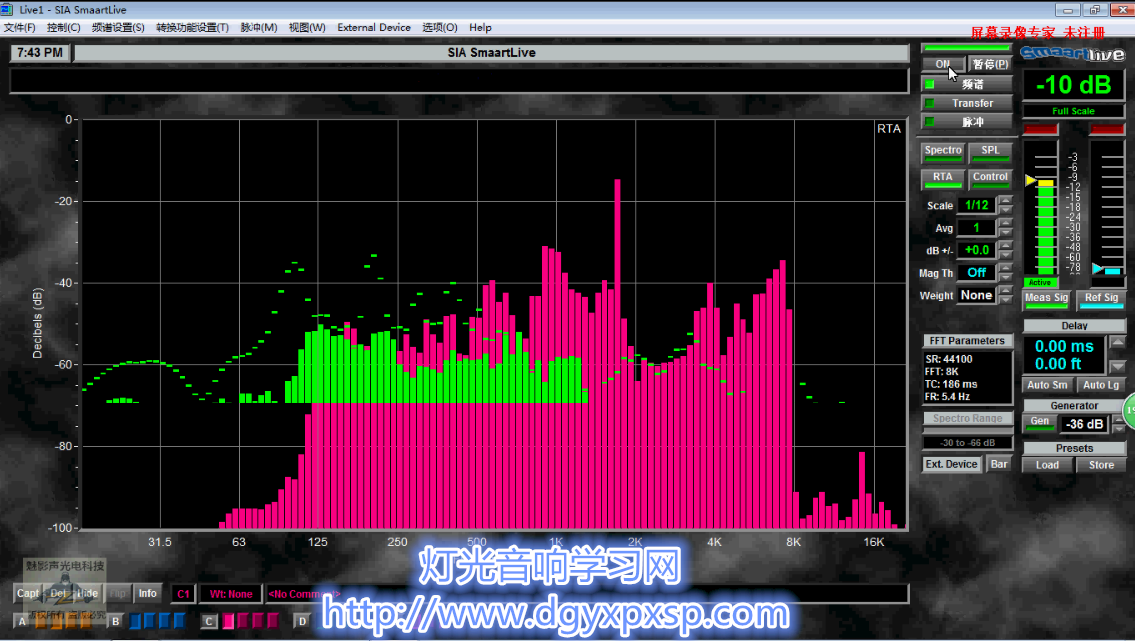Toggle the SPL display button
This screenshot has width=1135, height=641.
coord(990,152)
